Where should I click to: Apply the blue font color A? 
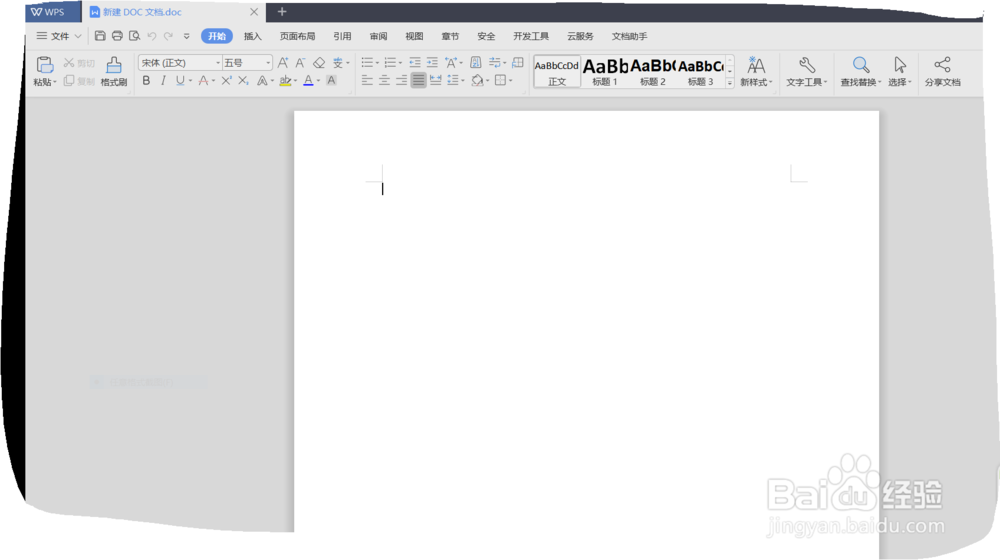coord(308,80)
